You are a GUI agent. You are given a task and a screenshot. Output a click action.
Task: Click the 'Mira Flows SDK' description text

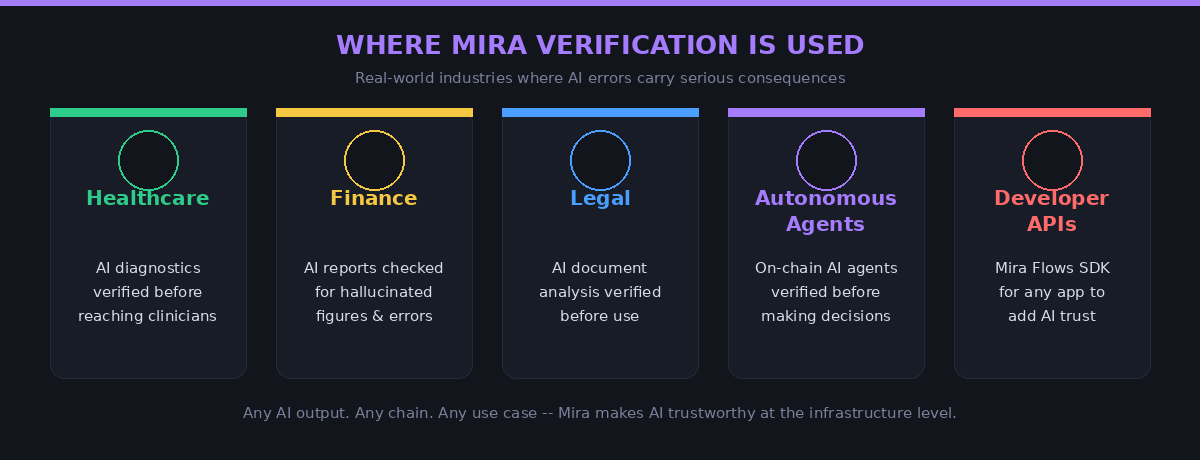(x=1052, y=292)
